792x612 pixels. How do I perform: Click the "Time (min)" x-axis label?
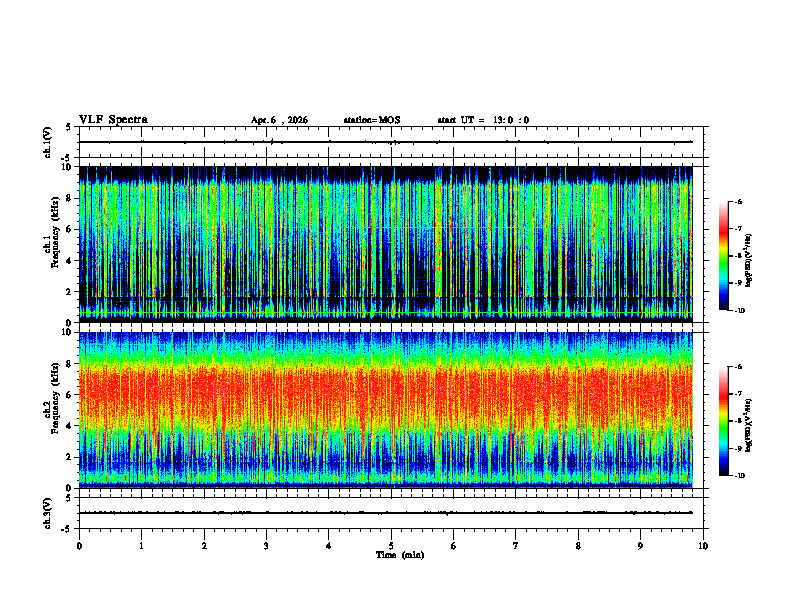[x=400, y=555]
